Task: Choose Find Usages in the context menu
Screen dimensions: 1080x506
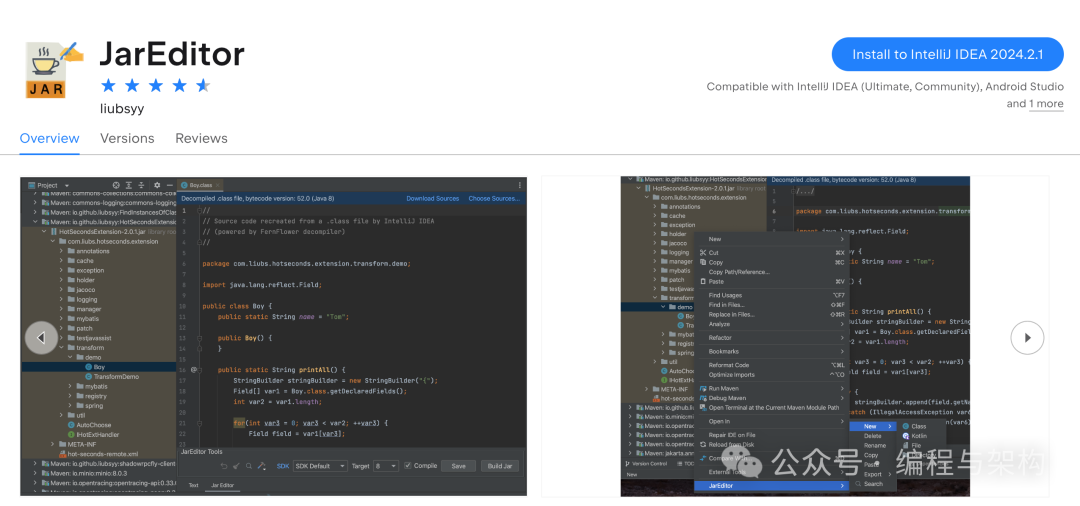Action: (725, 295)
